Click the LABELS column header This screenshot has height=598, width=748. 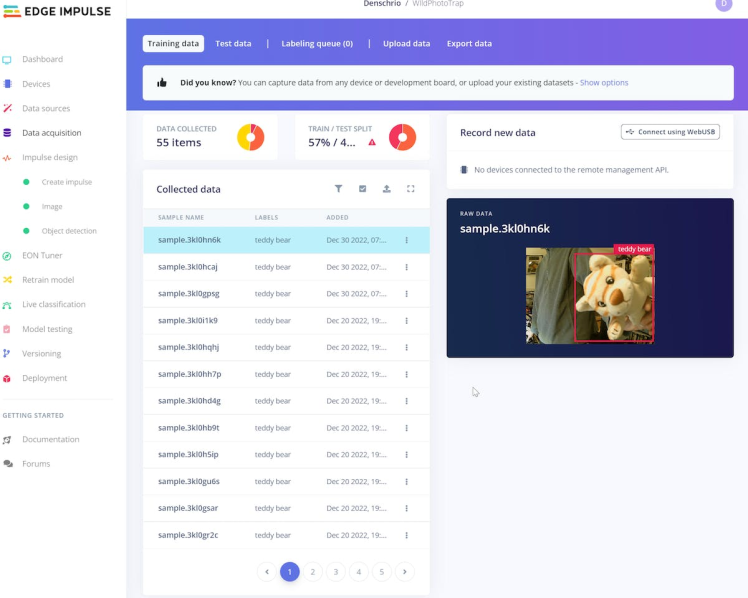(x=266, y=217)
